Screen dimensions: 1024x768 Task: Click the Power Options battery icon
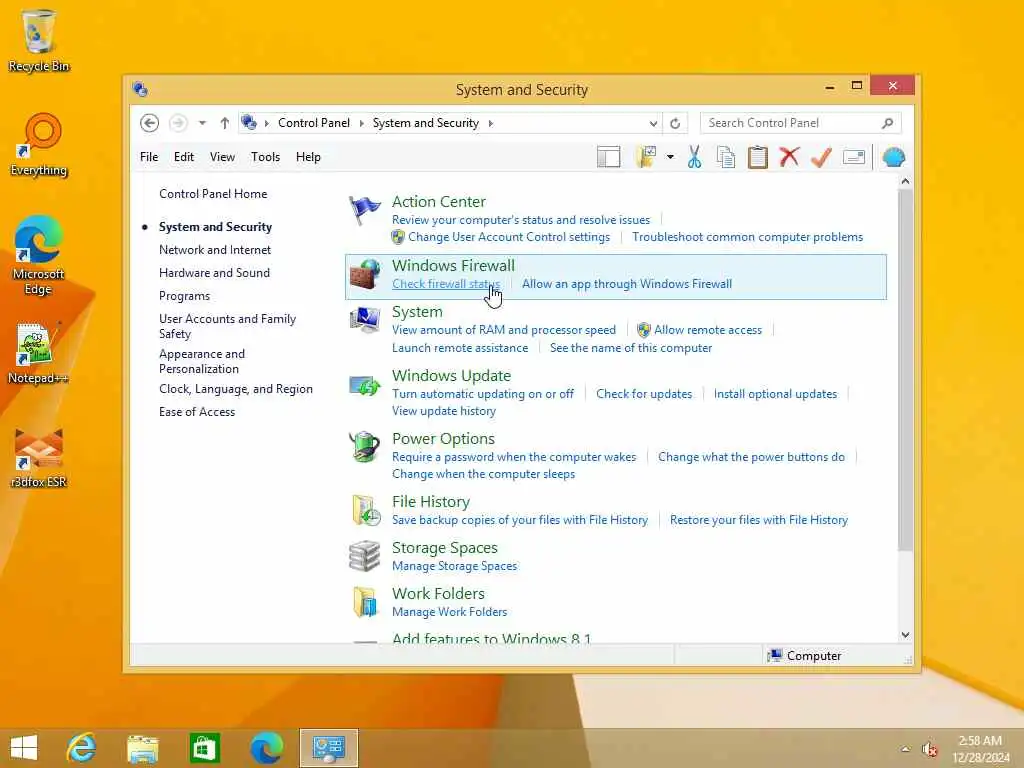[364, 447]
